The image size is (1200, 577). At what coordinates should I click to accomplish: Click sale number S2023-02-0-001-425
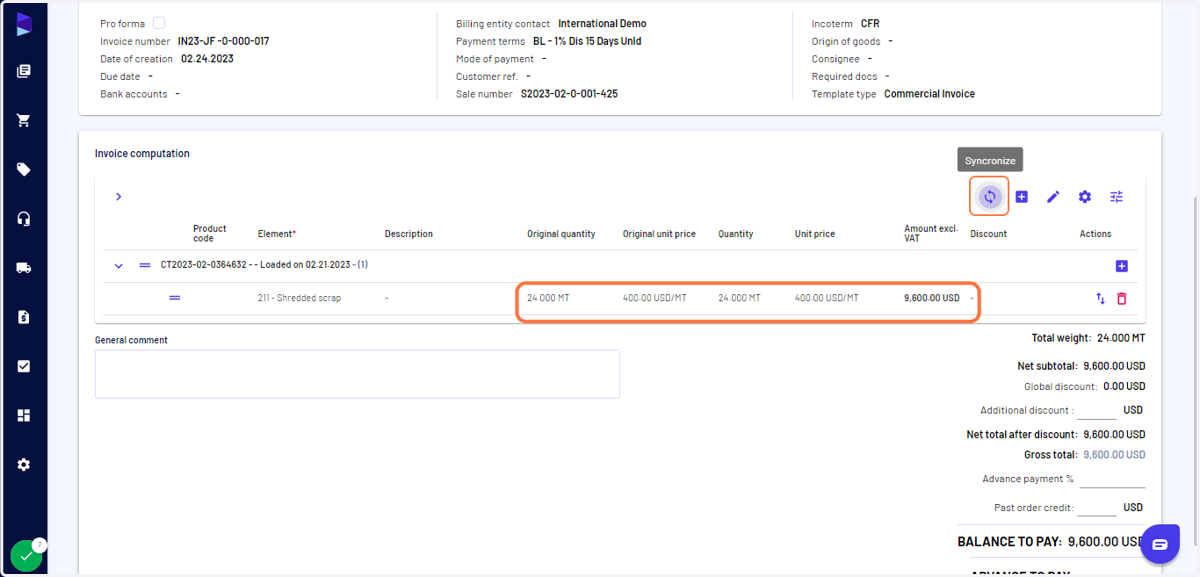tap(569, 94)
